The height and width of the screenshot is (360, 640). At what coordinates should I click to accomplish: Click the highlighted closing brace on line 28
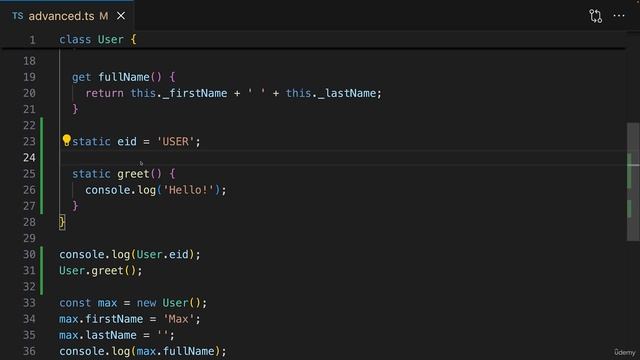point(62,222)
